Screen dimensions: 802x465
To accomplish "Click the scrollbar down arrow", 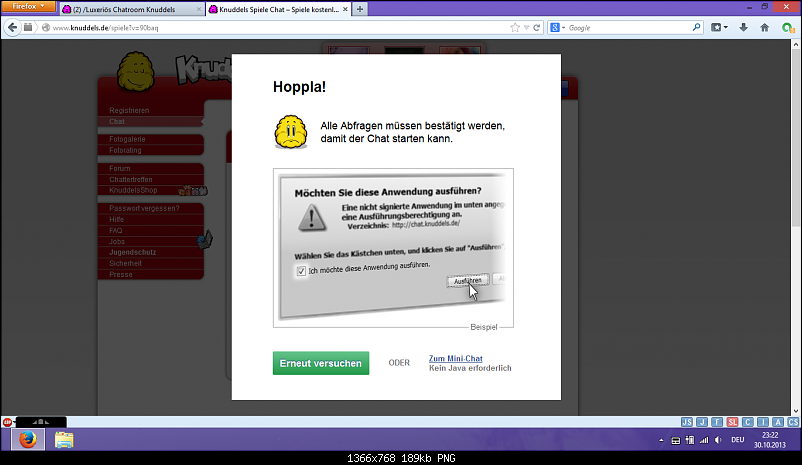I will point(796,411).
